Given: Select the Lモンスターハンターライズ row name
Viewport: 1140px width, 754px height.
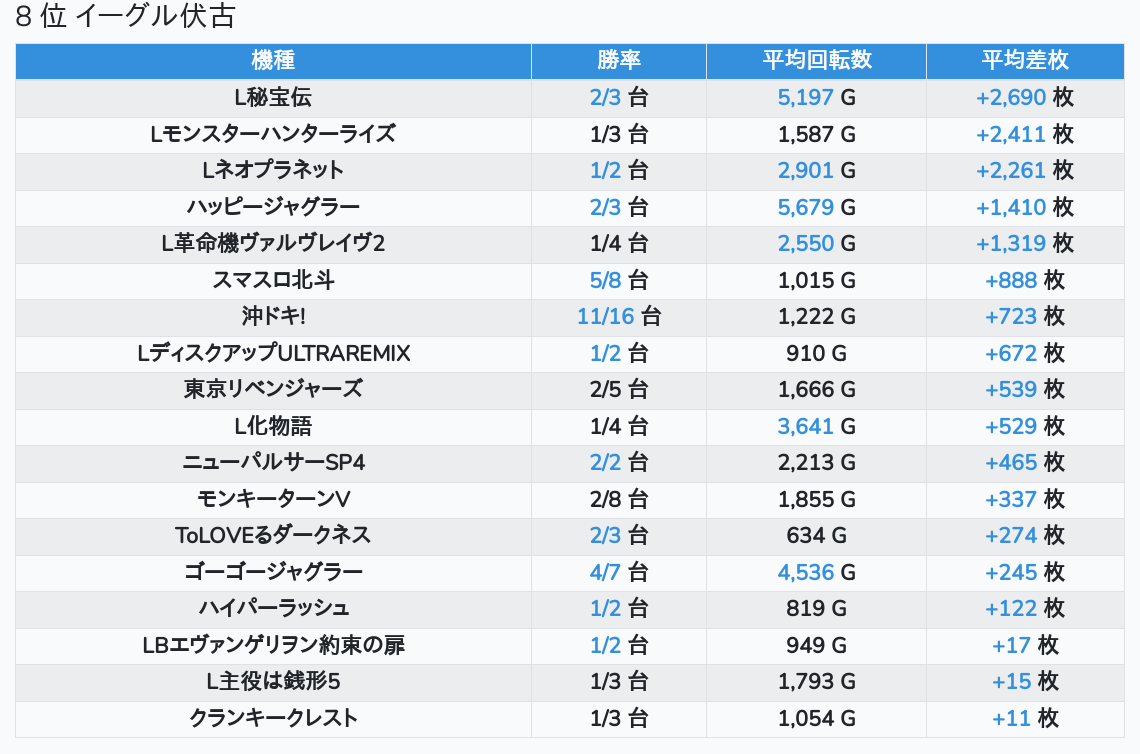Looking at the screenshot, I should [x=273, y=134].
